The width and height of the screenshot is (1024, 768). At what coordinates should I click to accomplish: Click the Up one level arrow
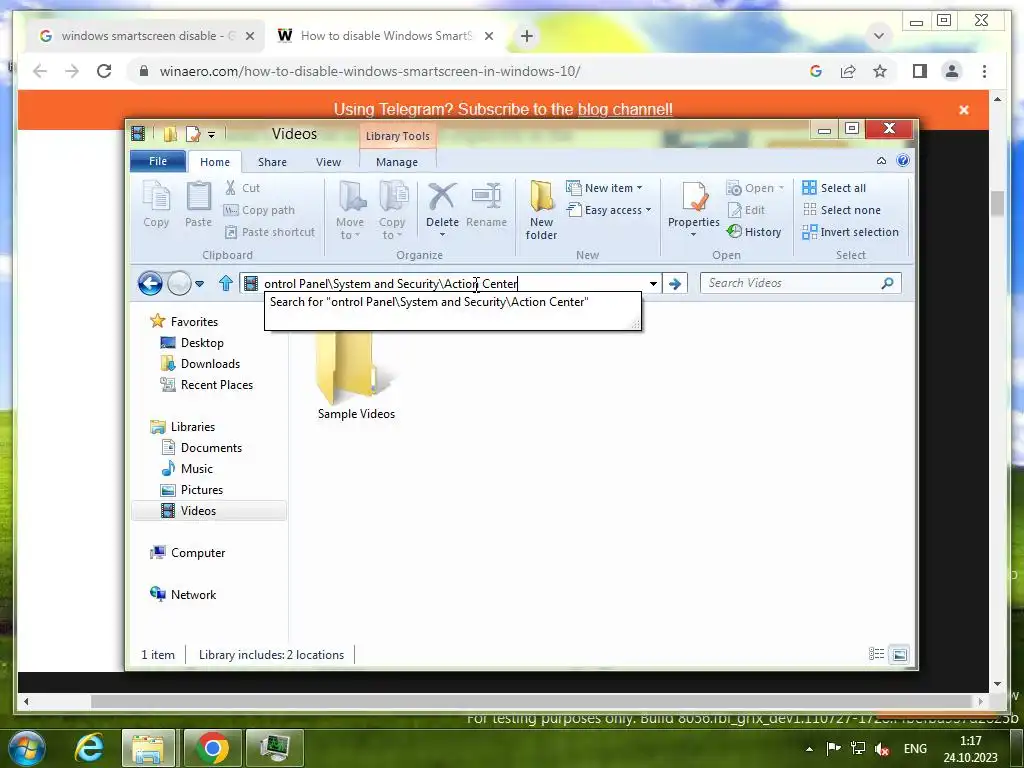[226, 283]
